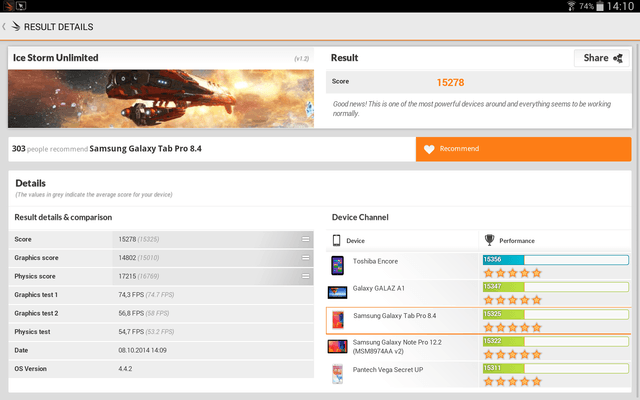
Task: Tap the back arrow in the header
Action: [4, 27]
